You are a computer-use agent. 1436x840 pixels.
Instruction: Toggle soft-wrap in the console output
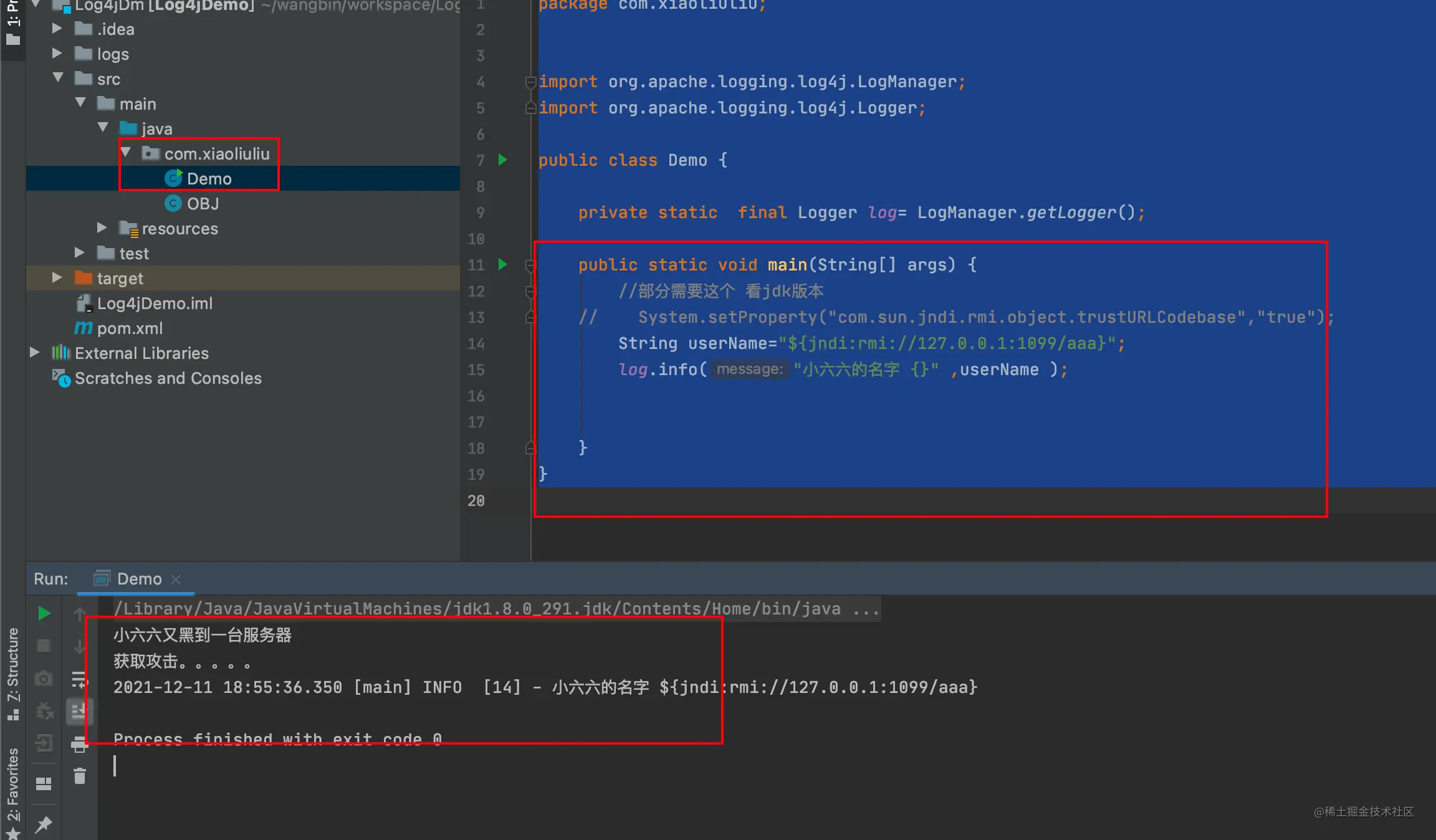80,679
